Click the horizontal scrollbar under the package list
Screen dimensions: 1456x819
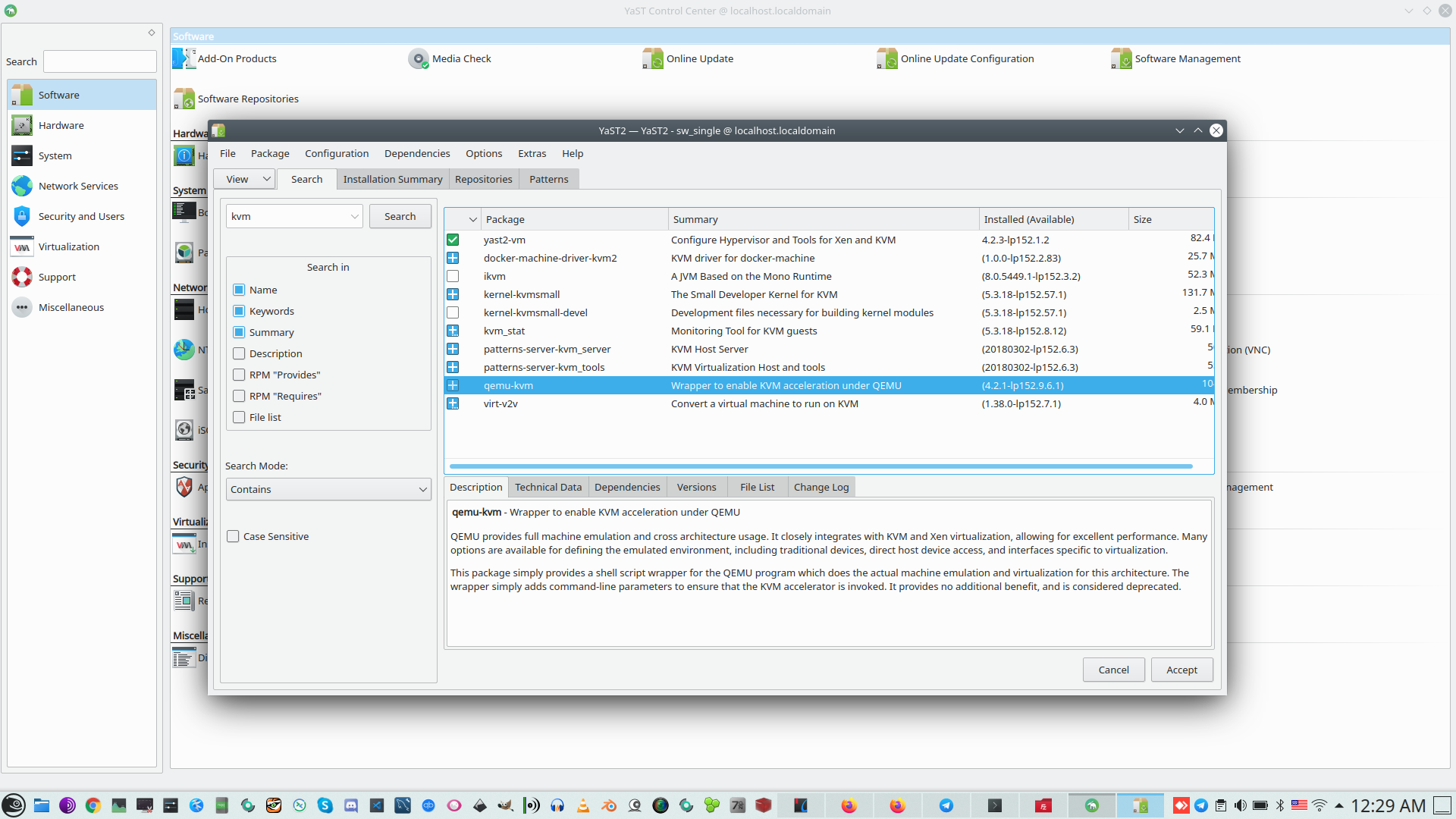821,466
